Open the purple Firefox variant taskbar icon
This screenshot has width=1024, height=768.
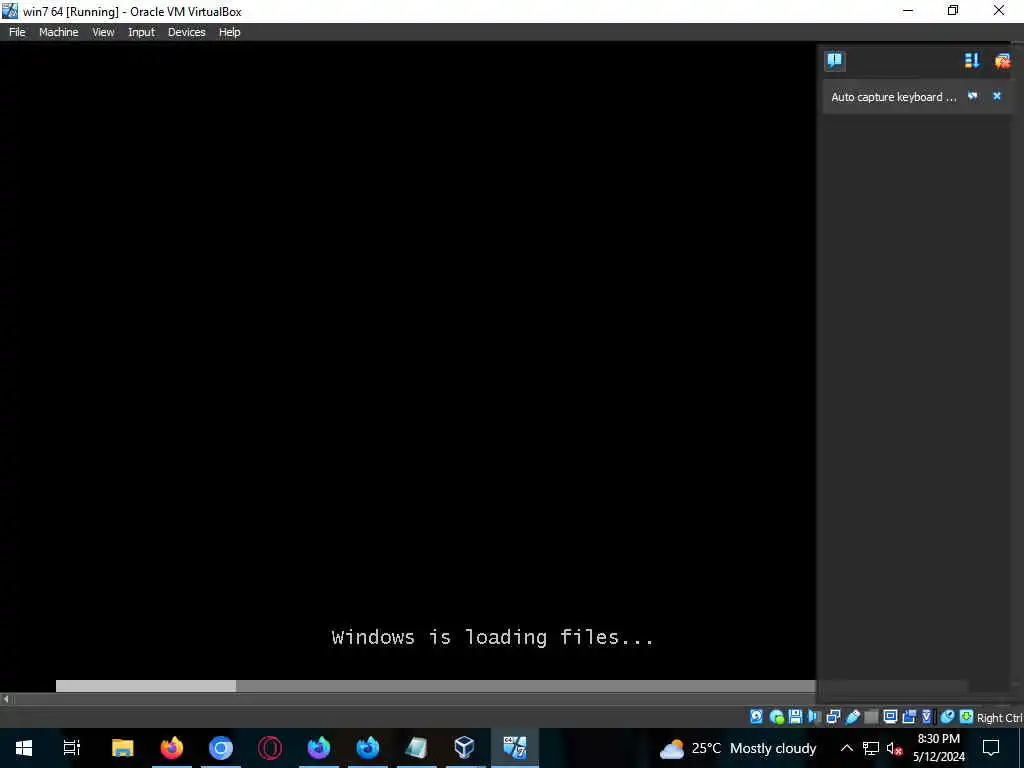(x=319, y=748)
